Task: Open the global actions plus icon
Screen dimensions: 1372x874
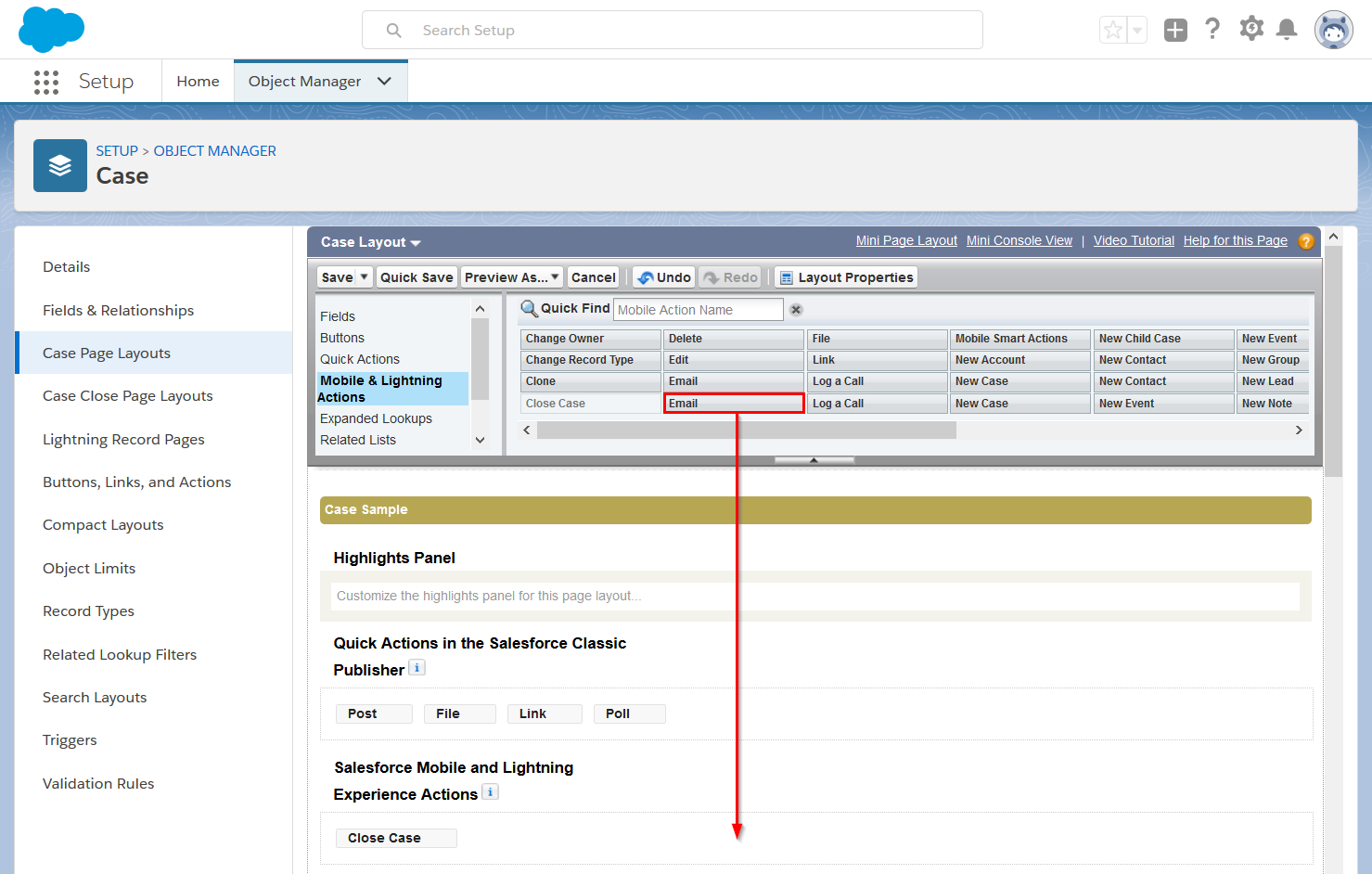Action: point(1175,30)
